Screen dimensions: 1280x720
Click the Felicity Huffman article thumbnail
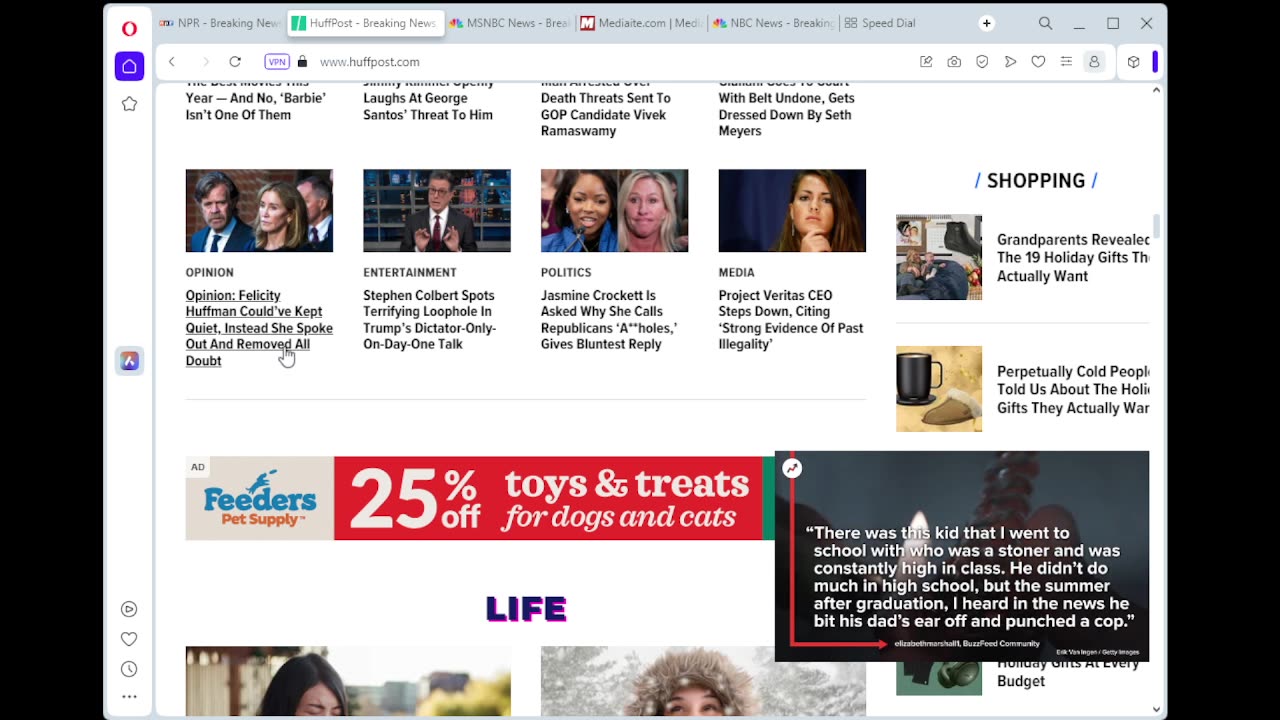click(x=259, y=211)
